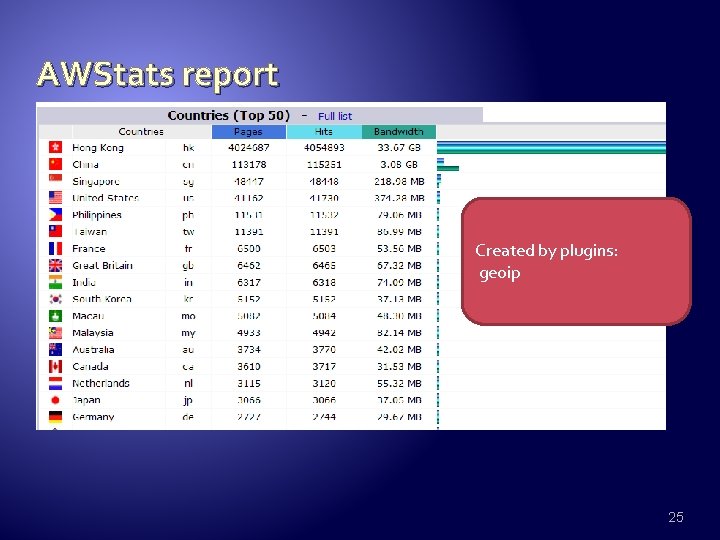Screen dimensions: 720x540
Task: Click the 113178 pages value
Action: [248, 164]
